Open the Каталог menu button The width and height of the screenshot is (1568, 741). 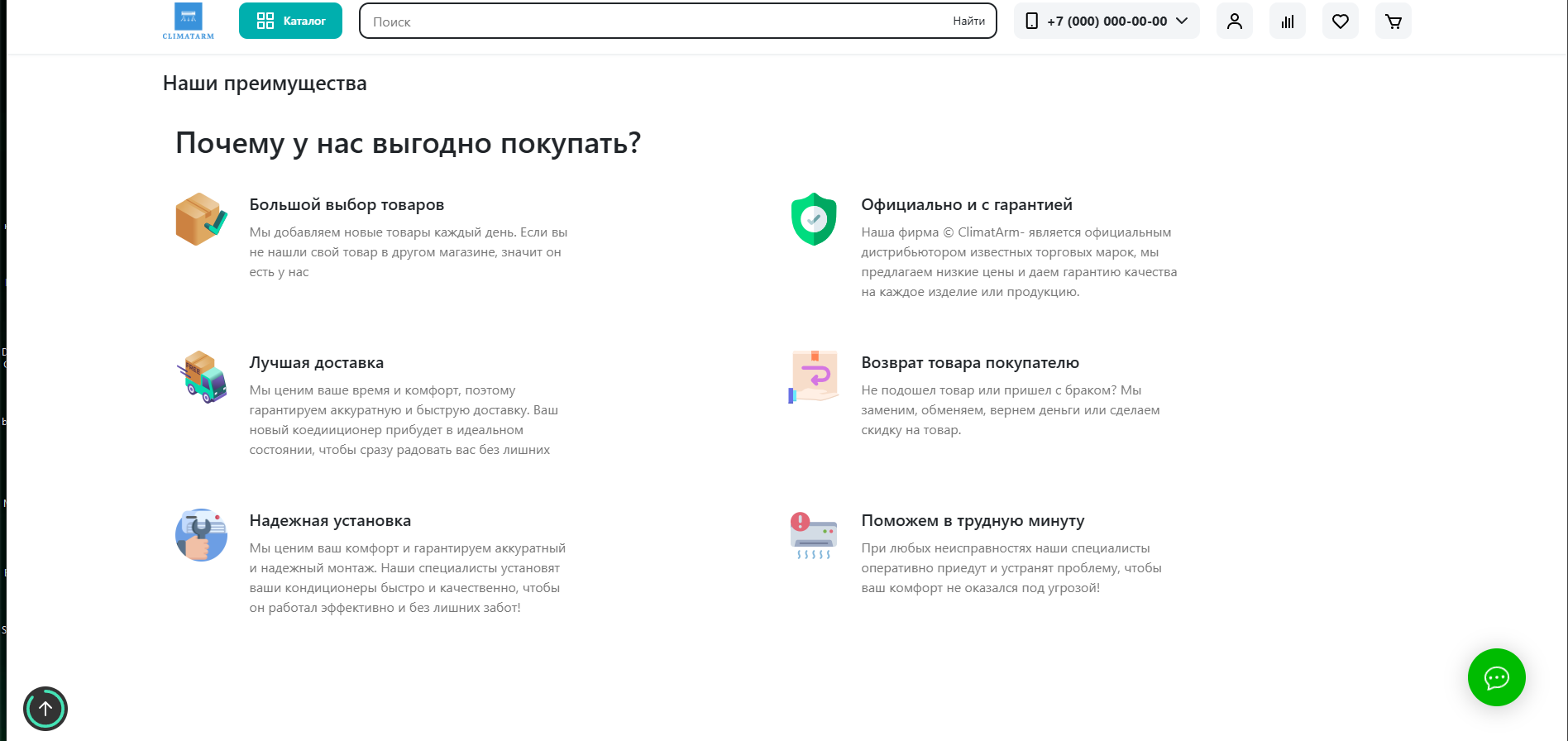[290, 21]
